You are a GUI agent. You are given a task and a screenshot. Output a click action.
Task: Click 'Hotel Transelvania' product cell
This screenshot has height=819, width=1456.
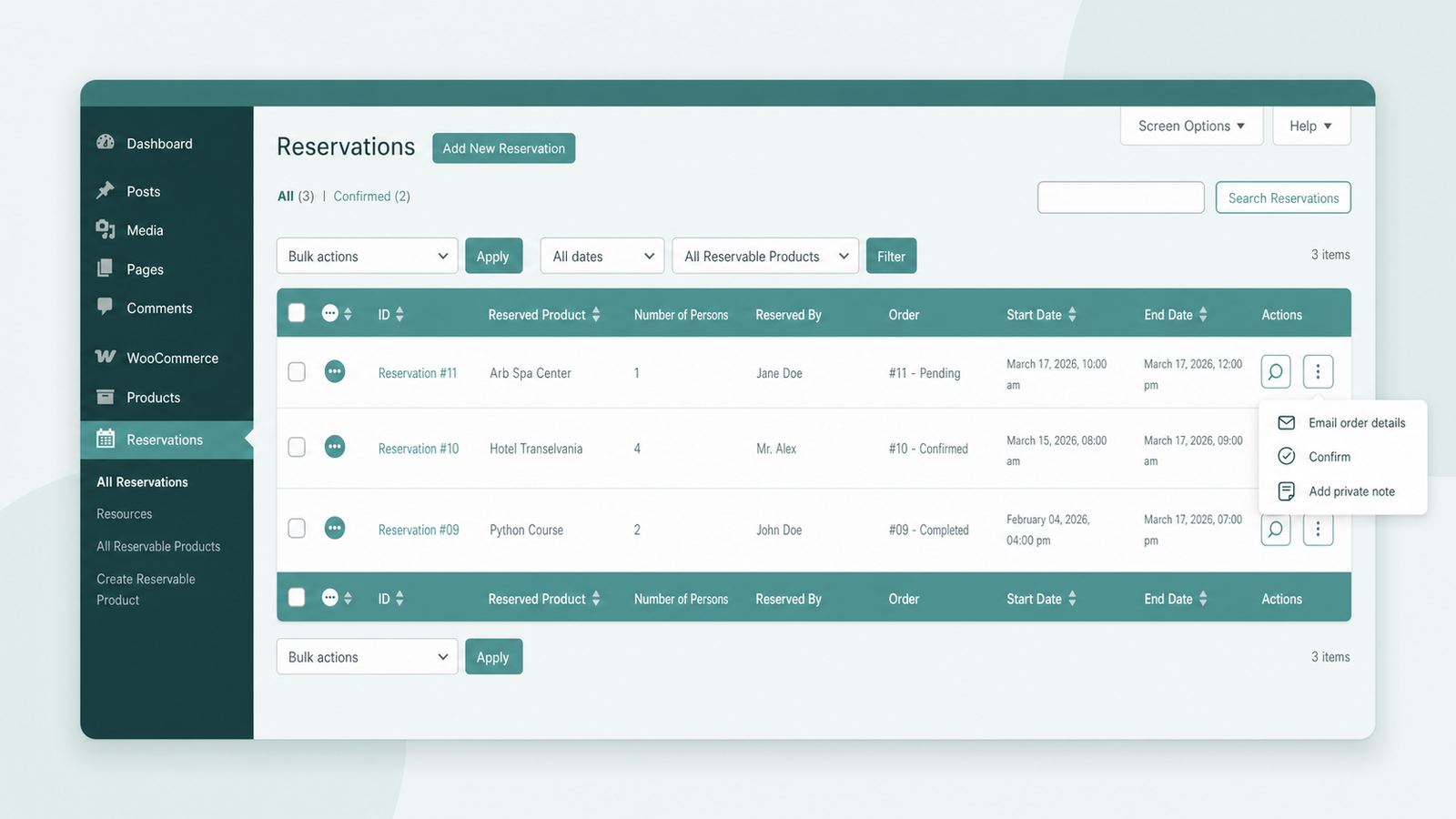(536, 448)
